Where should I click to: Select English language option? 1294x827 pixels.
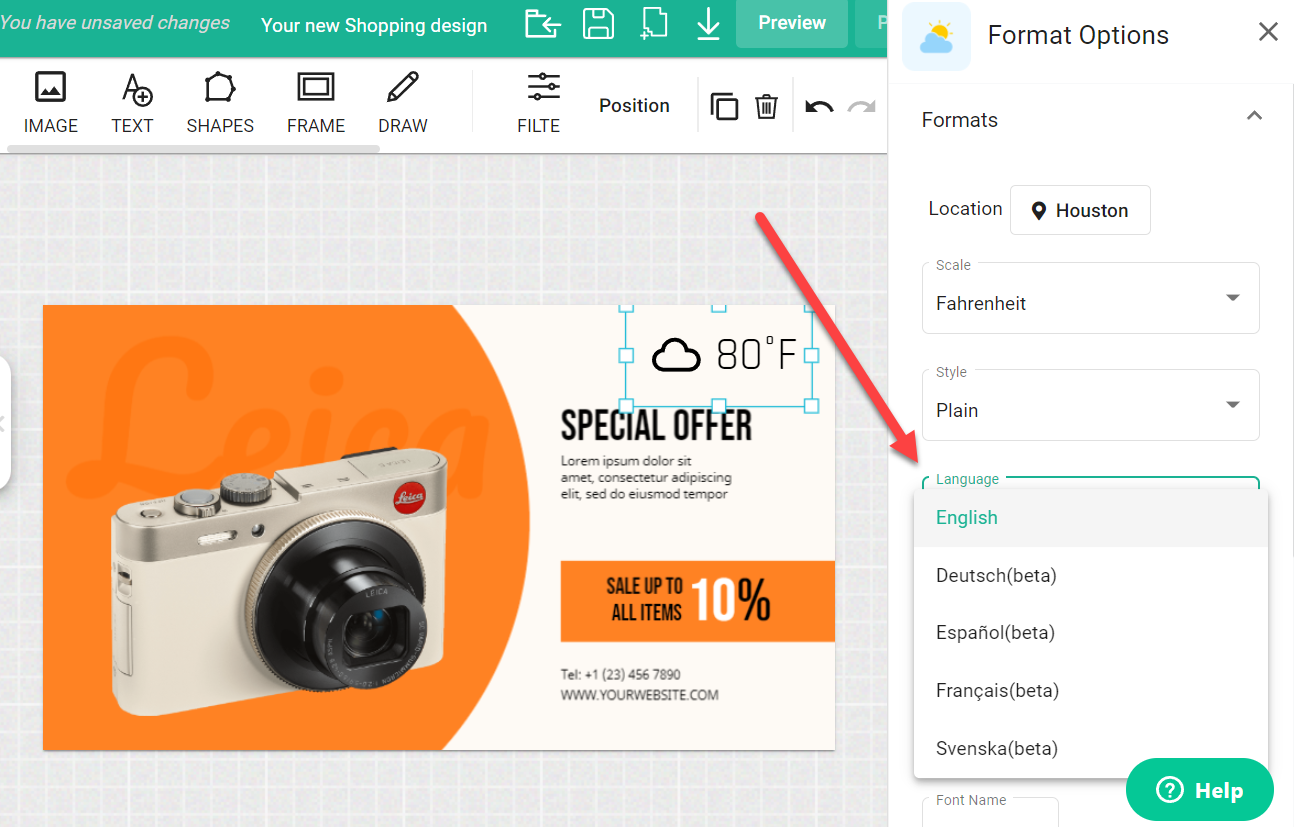(x=1091, y=518)
